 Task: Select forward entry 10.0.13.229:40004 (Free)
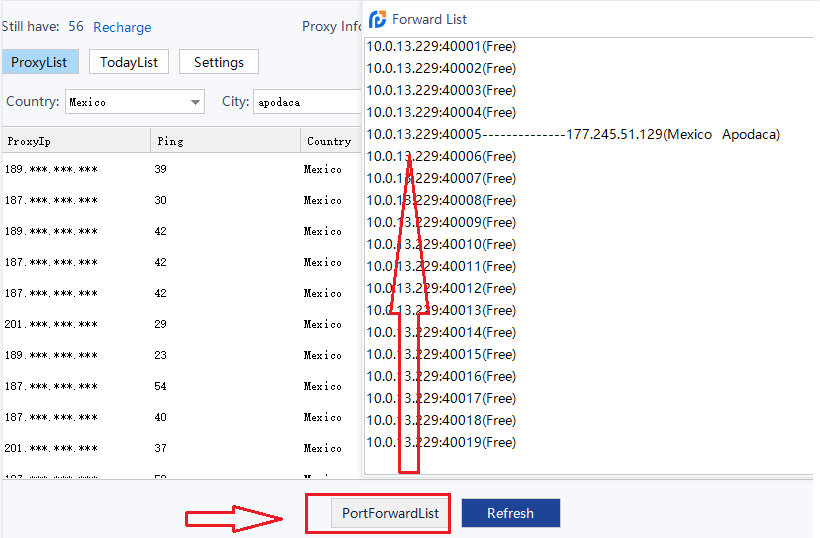click(x=441, y=112)
